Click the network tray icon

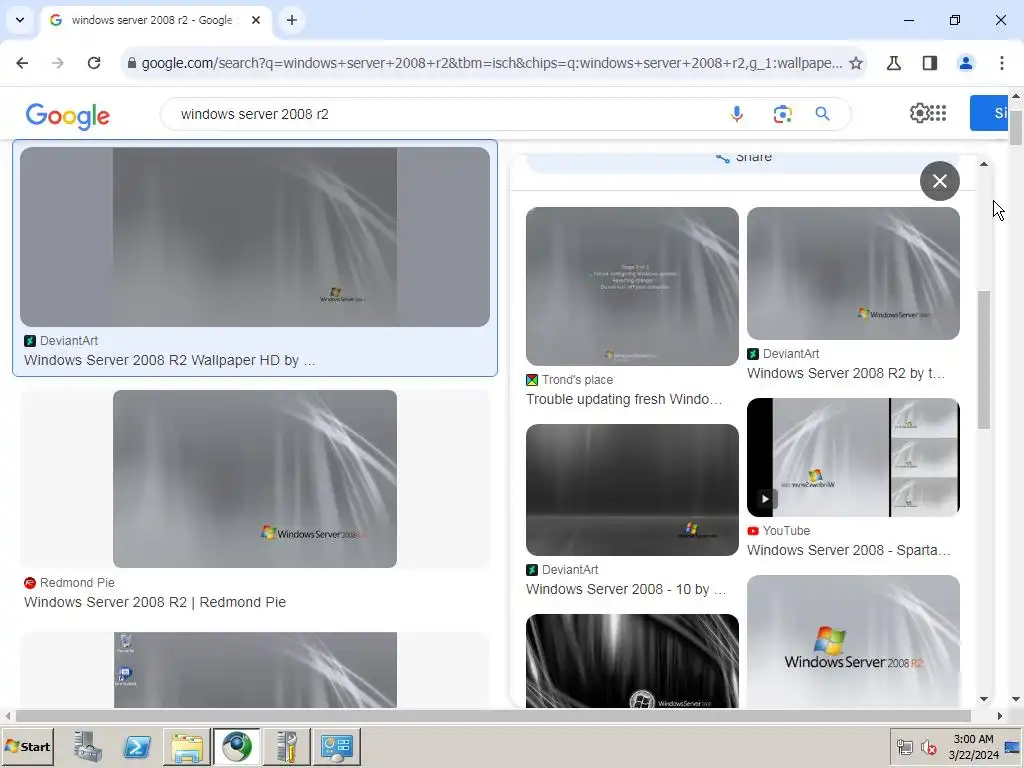pos(904,746)
